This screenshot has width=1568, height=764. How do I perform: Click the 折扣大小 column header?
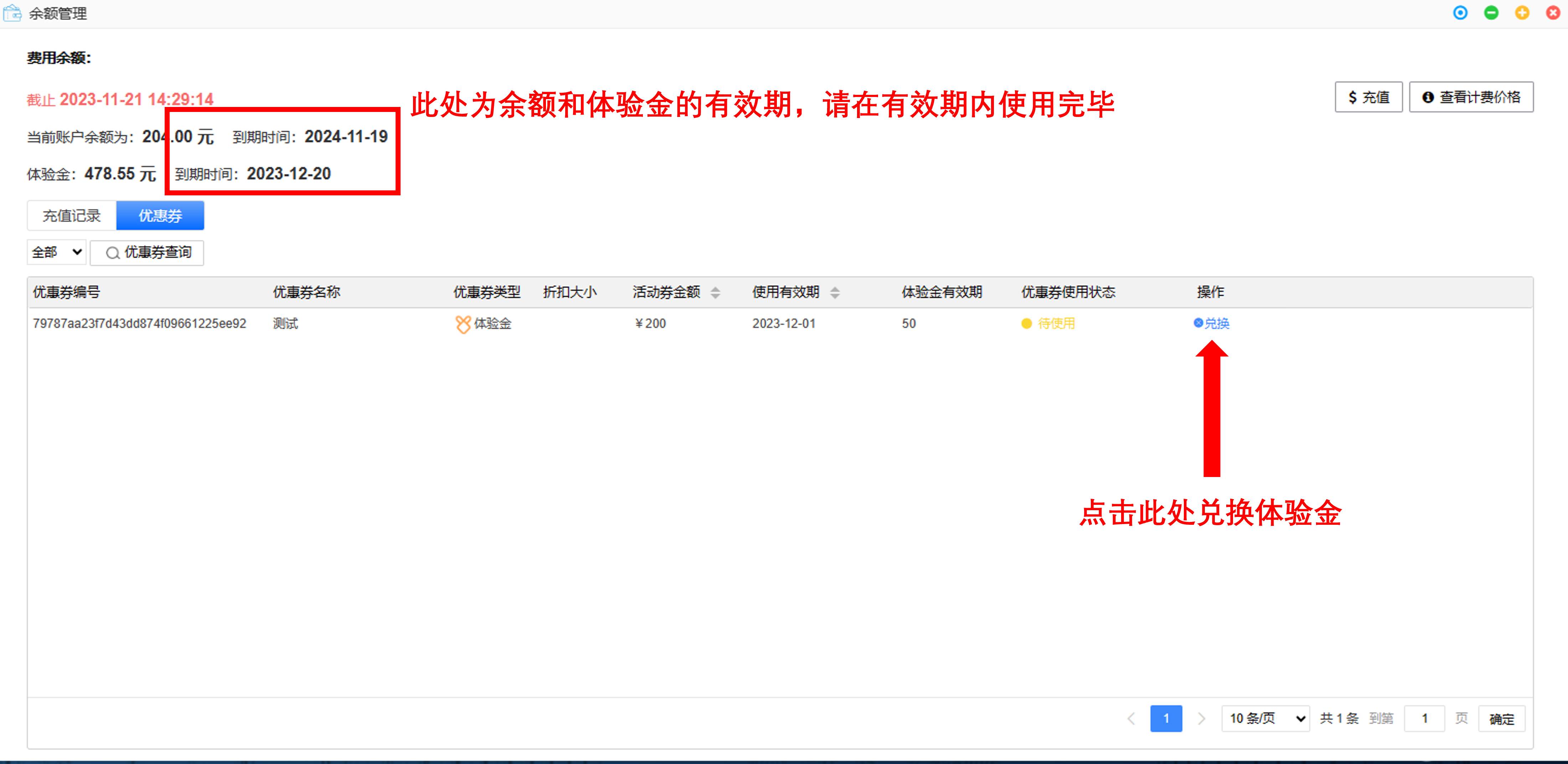click(x=570, y=292)
